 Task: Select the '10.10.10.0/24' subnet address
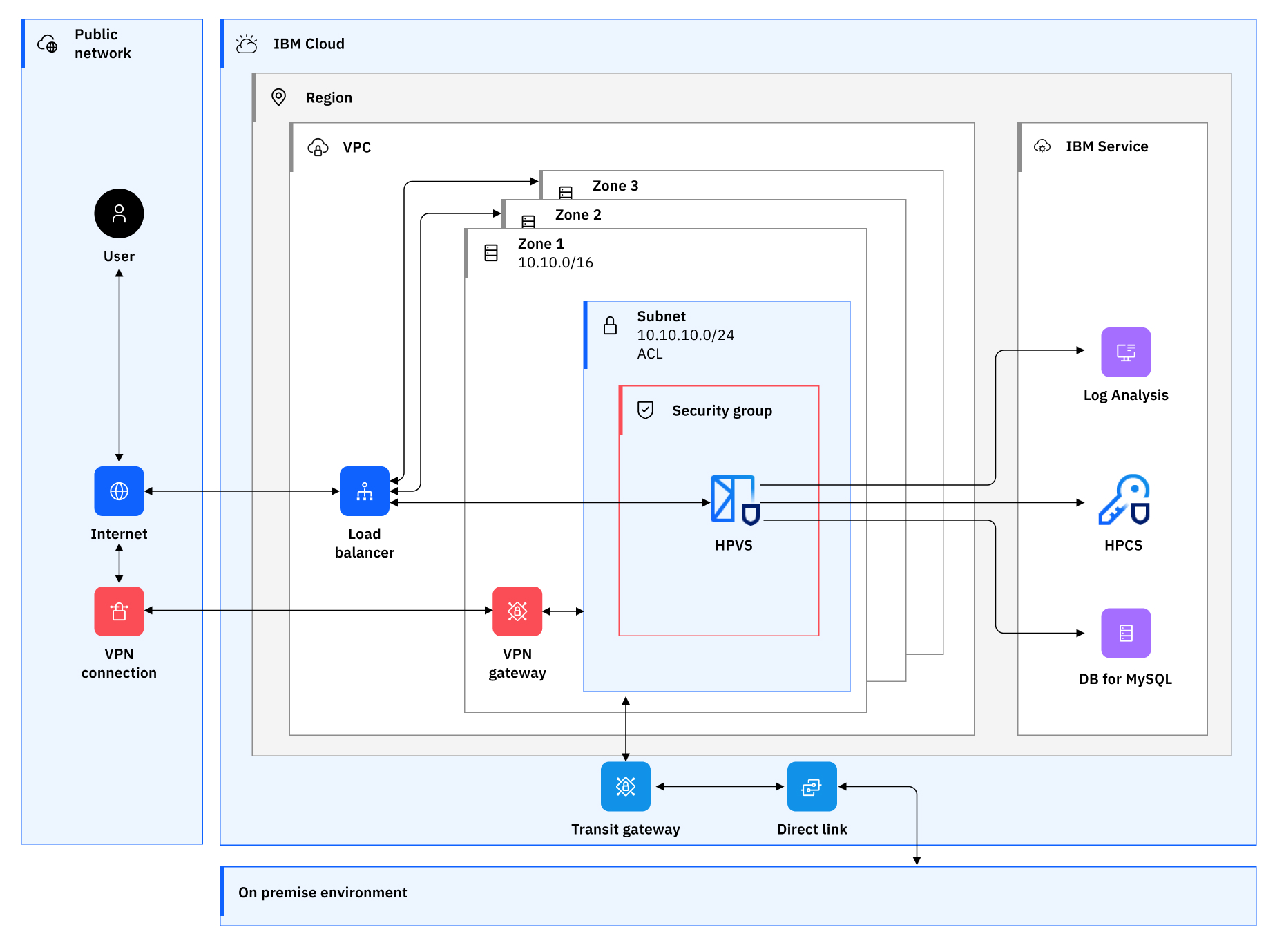click(x=685, y=335)
